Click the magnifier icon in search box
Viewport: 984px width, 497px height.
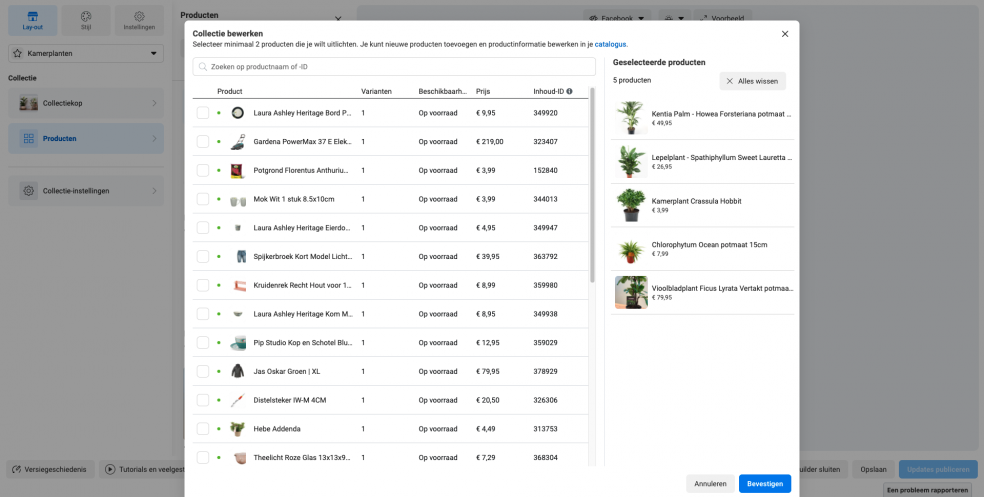pyautogui.click(x=203, y=67)
